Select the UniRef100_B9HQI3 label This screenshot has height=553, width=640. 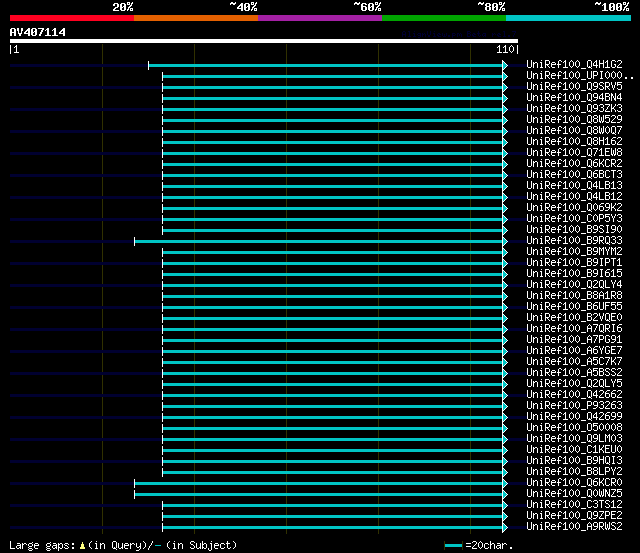pyautogui.click(x=574, y=461)
